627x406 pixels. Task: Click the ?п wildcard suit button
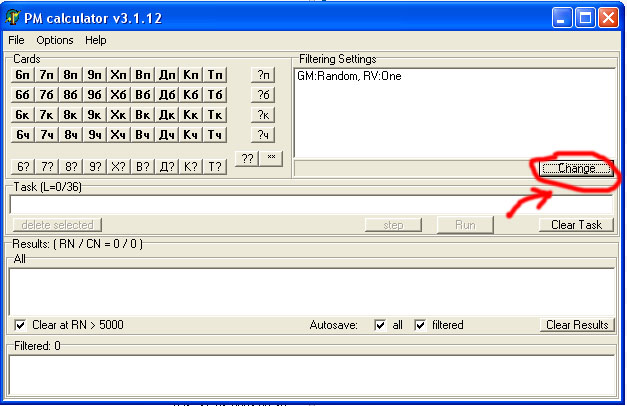coord(263,75)
